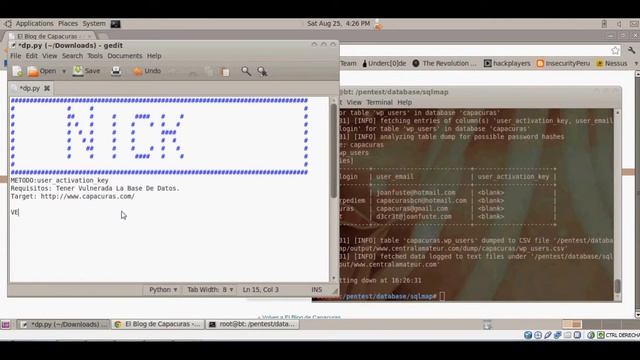
Task: Save the dp.py document
Action: click(x=87, y=71)
